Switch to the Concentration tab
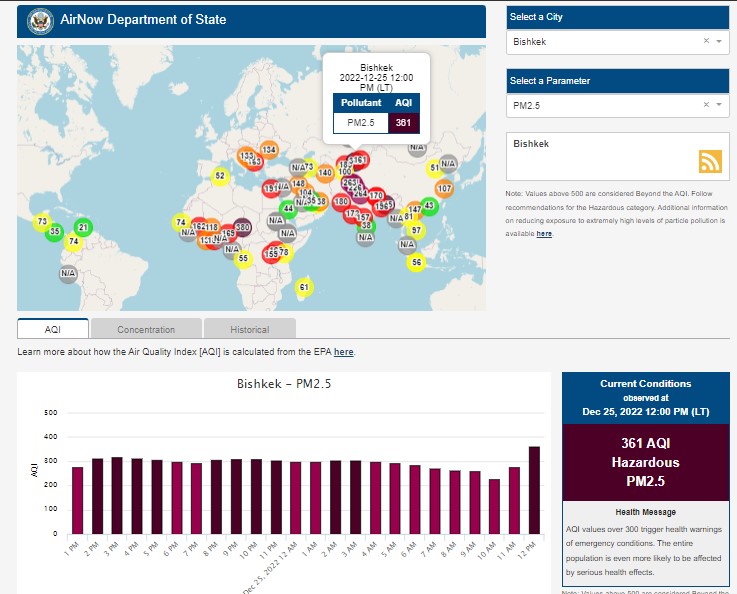The height and width of the screenshot is (594, 737). (146, 329)
